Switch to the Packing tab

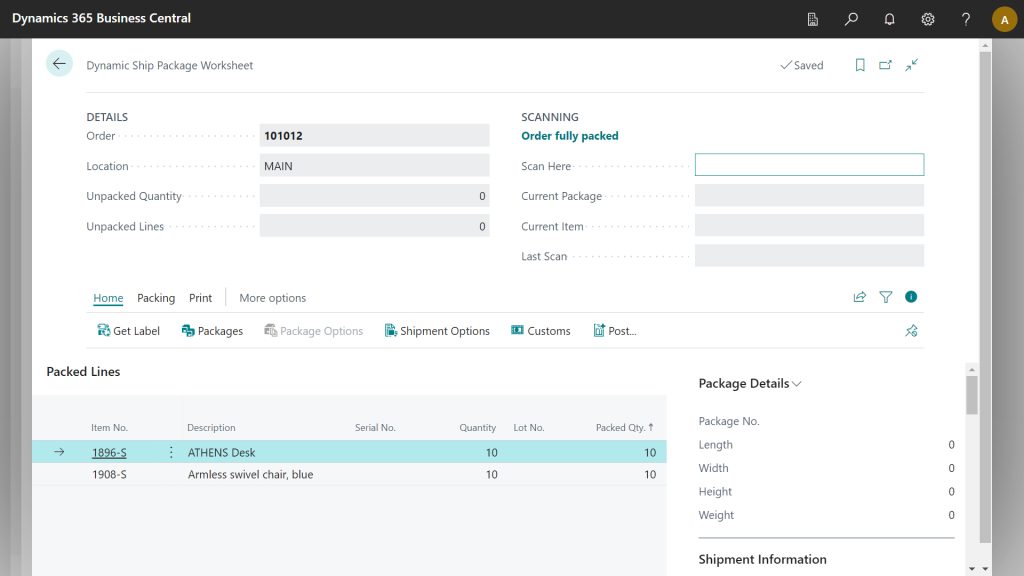pos(156,297)
